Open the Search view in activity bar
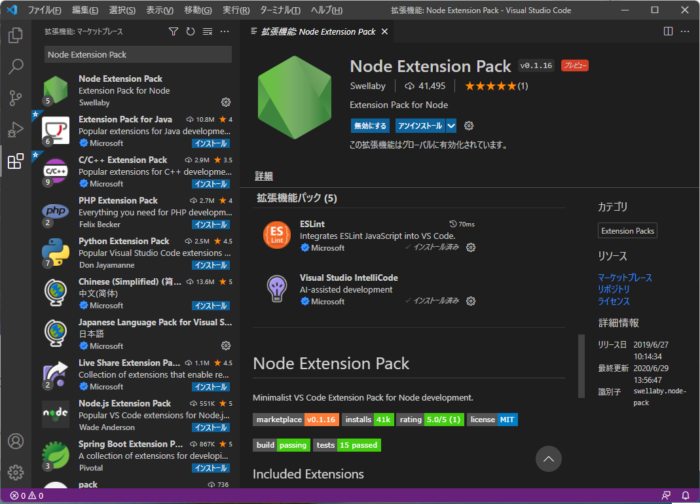Image resolution: width=700 pixels, height=504 pixels. 16,67
